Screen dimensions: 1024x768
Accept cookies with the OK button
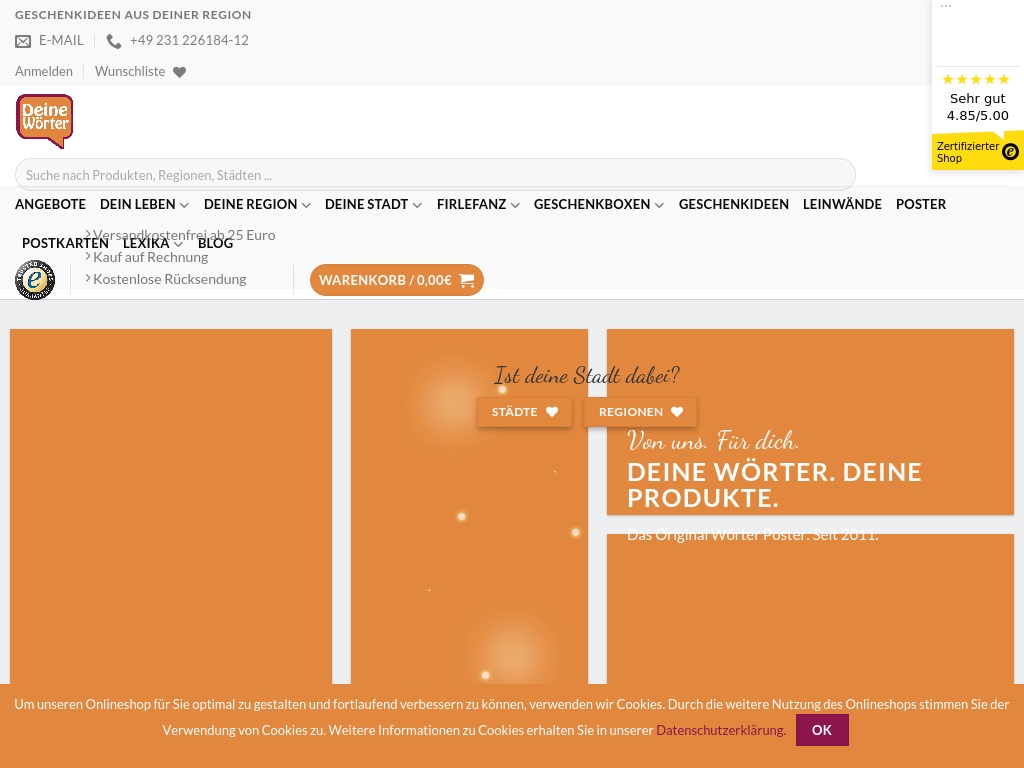[x=822, y=730]
